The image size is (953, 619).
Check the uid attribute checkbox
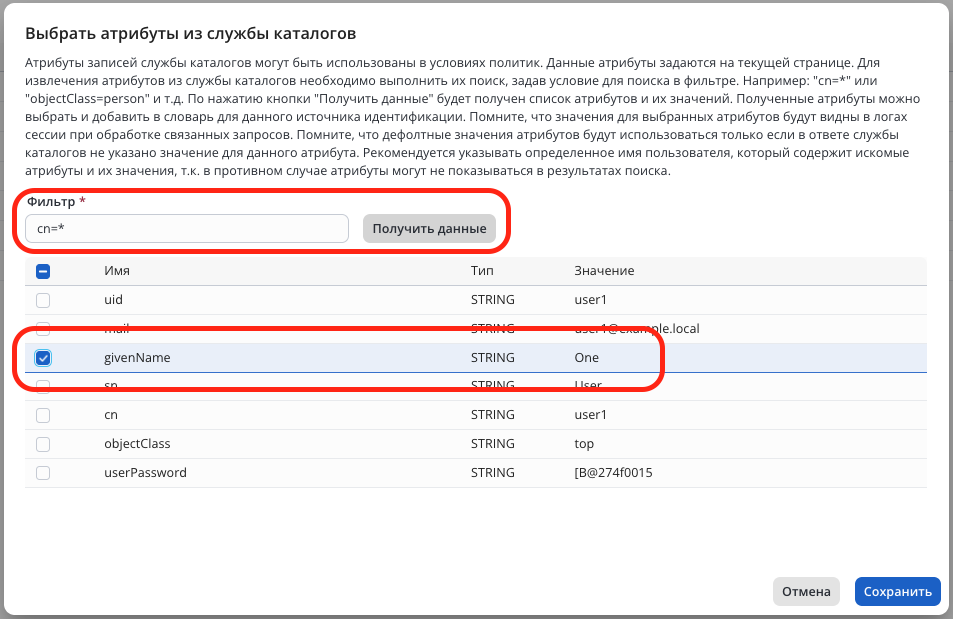43,300
